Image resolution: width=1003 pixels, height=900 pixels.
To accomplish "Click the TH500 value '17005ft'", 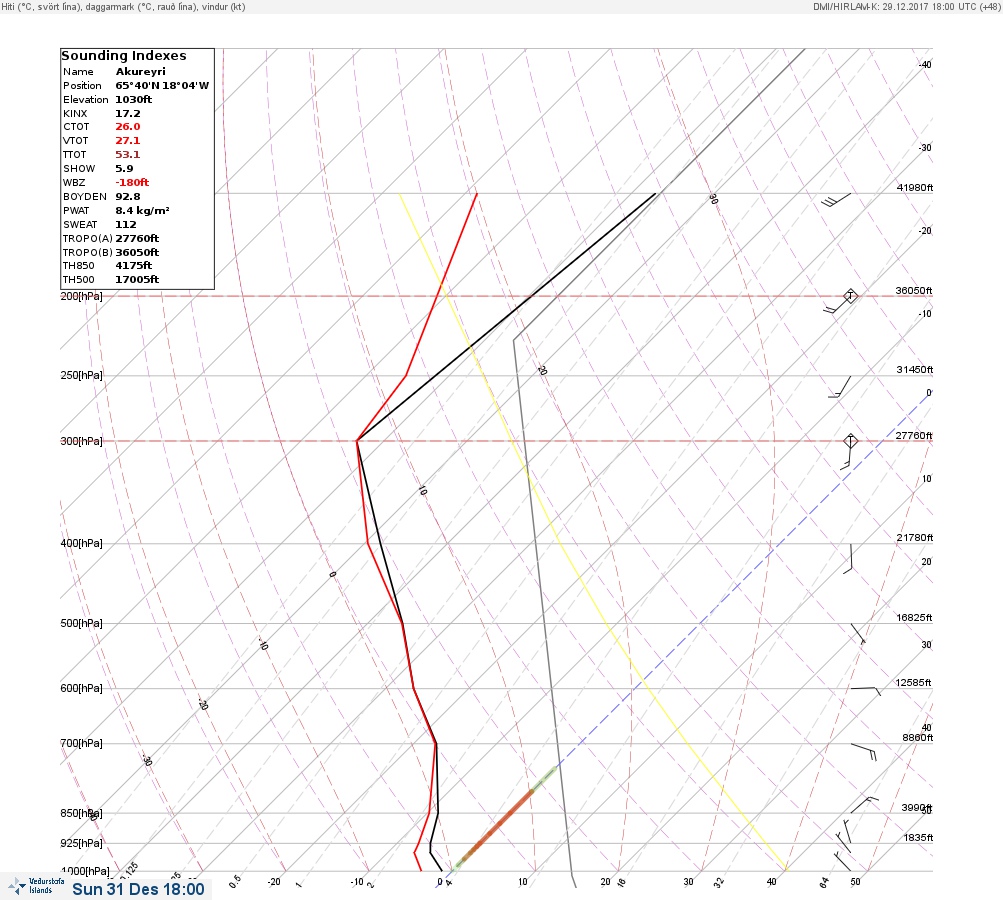I will tap(137, 280).
